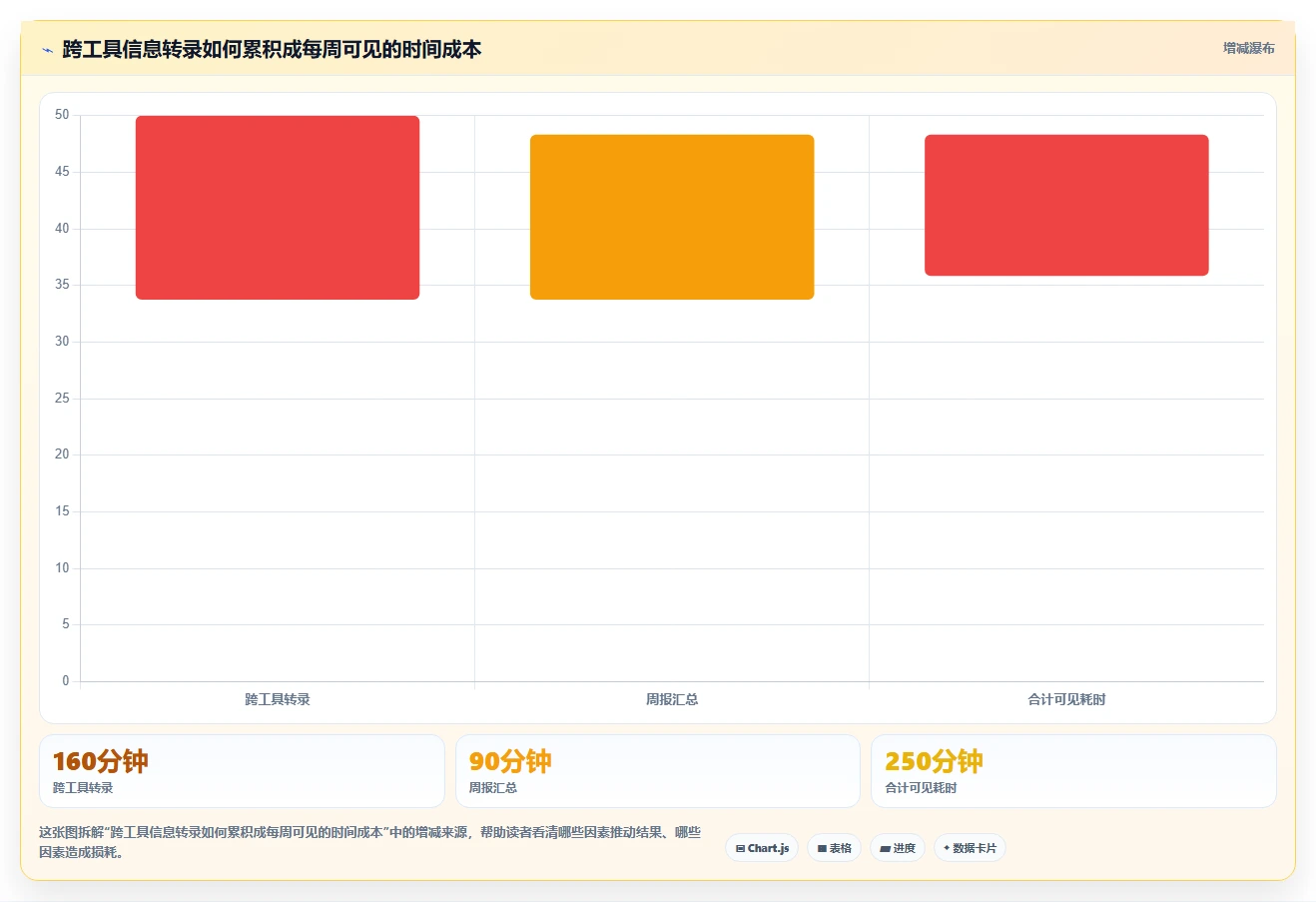
Task: Click the 25 y-axis tick label
Action: point(62,399)
